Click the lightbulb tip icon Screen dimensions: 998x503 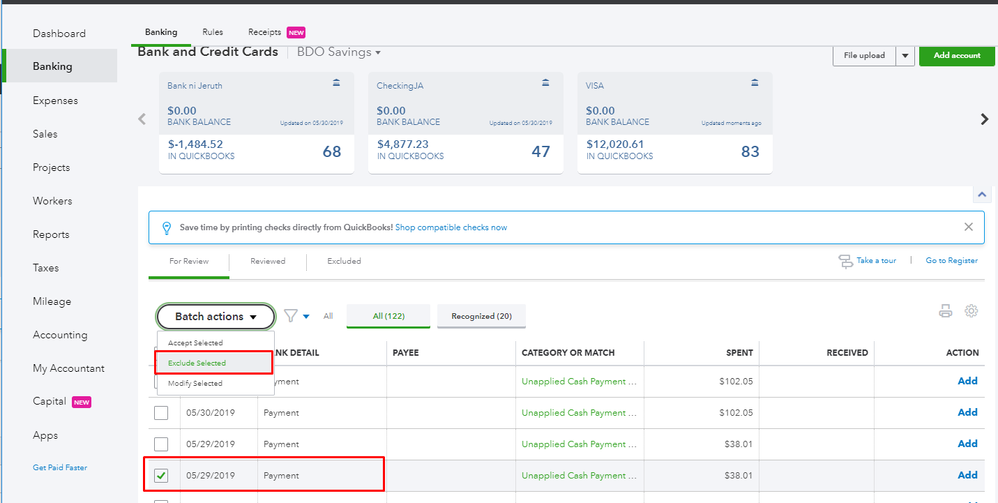pos(166,227)
